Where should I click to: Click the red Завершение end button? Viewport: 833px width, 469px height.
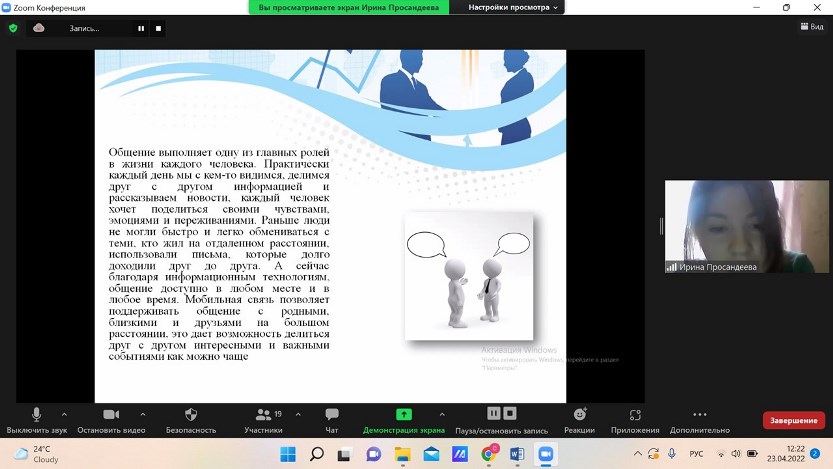793,421
